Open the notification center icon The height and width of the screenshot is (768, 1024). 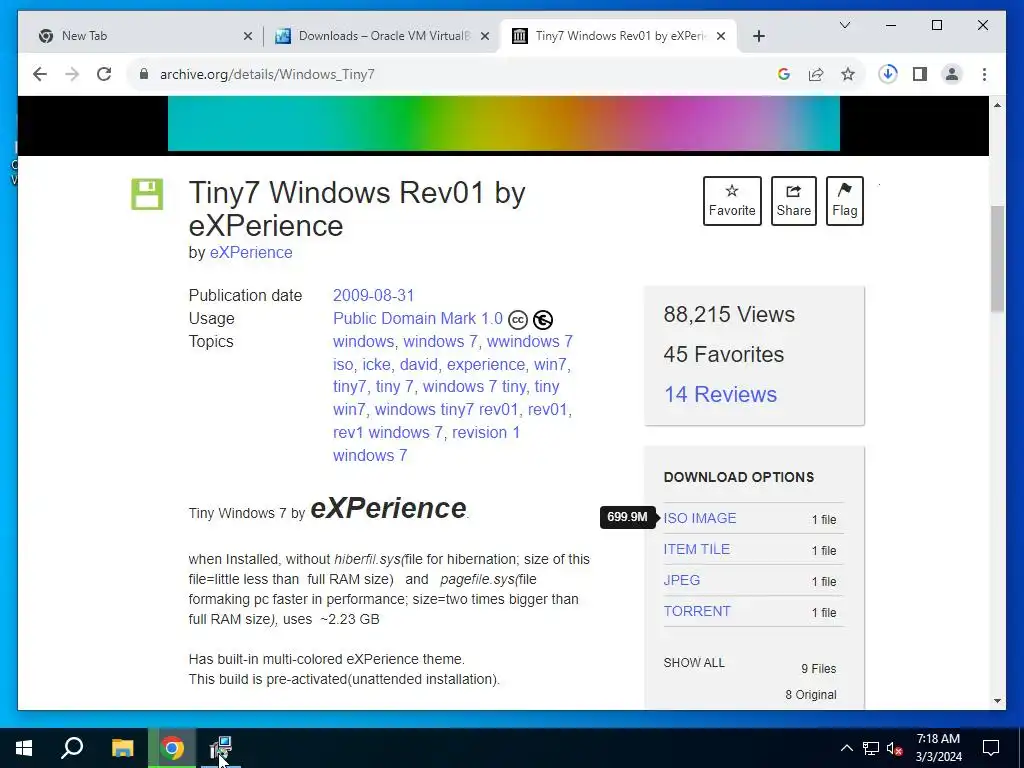pos(991,748)
